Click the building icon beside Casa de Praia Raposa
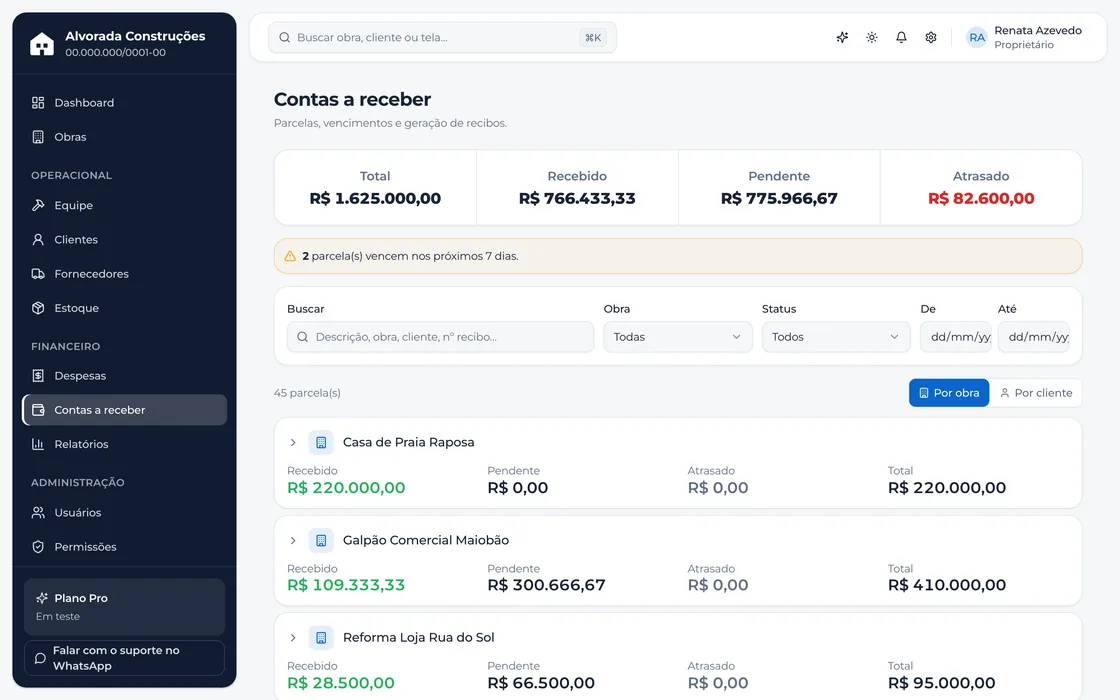The image size is (1120, 700). tap(321, 442)
